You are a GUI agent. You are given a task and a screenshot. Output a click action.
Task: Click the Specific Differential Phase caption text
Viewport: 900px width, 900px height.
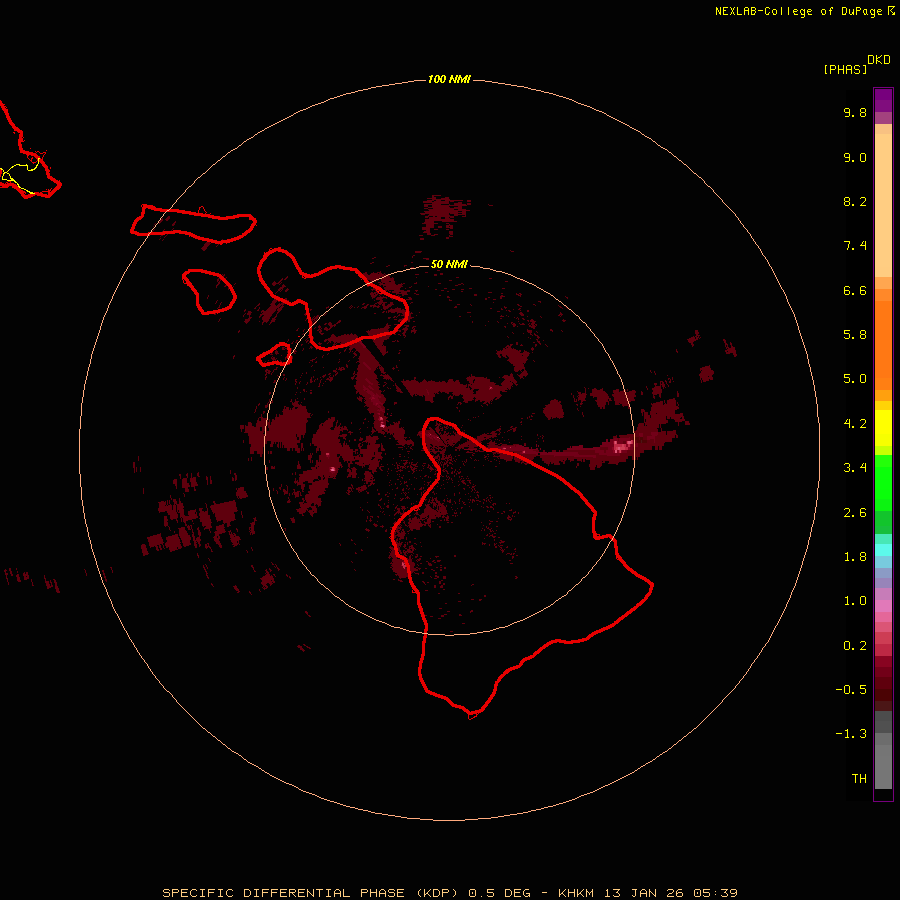(x=449, y=893)
